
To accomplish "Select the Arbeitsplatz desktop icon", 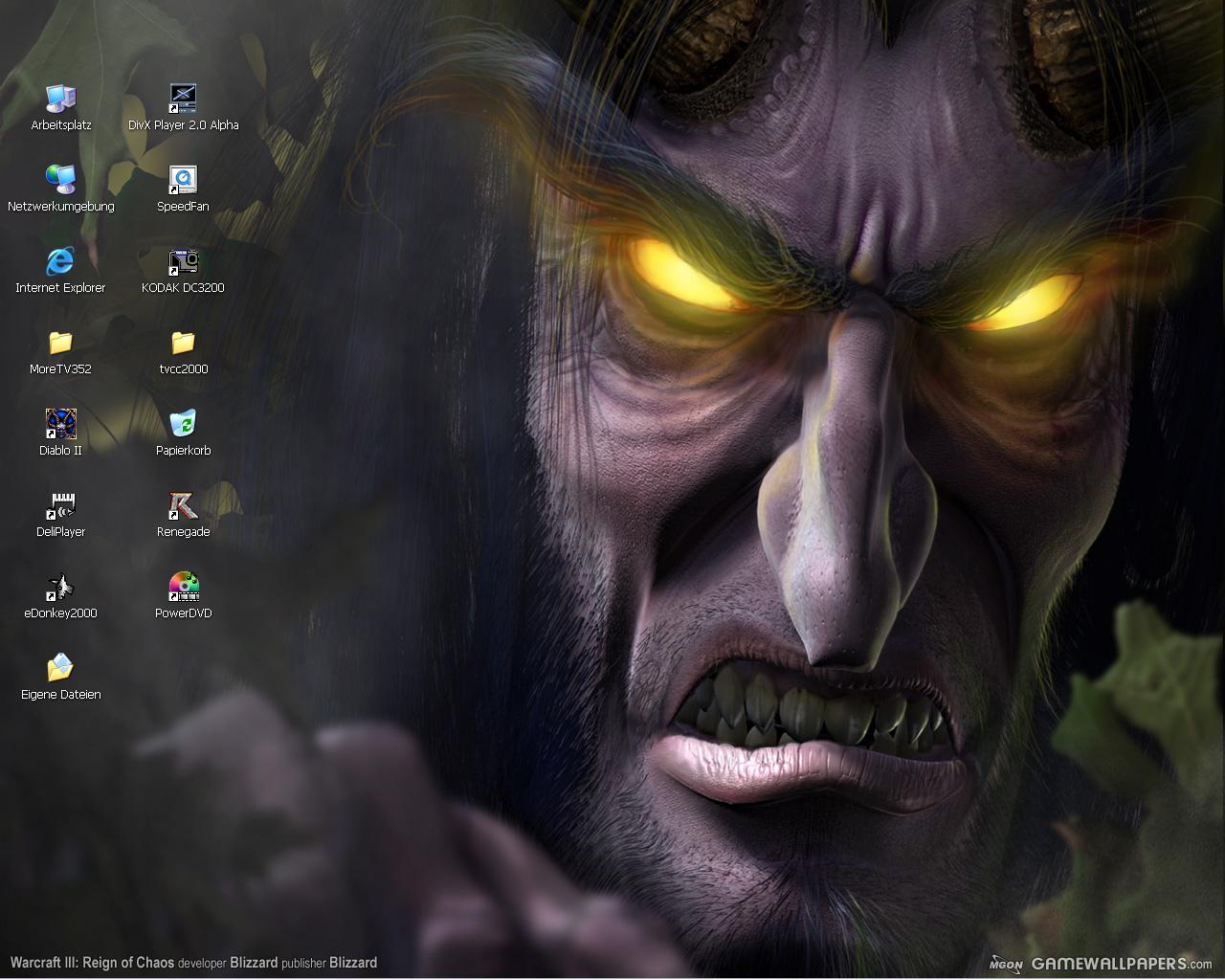I will click(60, 98).
